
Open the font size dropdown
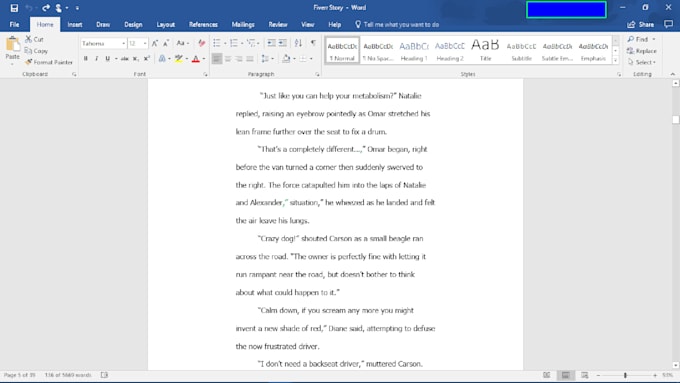pos(145,43)
